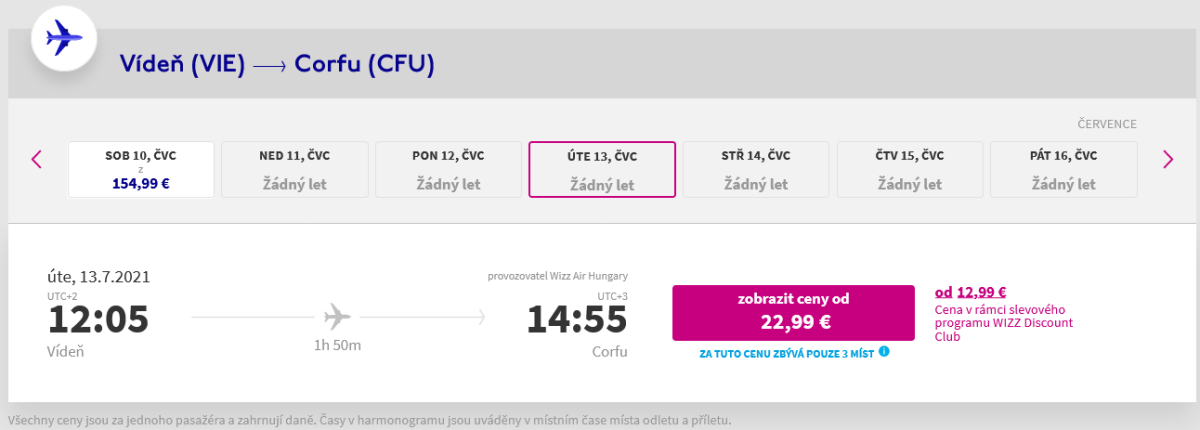Screen dimensions: 1200x430
Task: Select the SOB 10, ČVC date tab
Action: pos(141,170)
